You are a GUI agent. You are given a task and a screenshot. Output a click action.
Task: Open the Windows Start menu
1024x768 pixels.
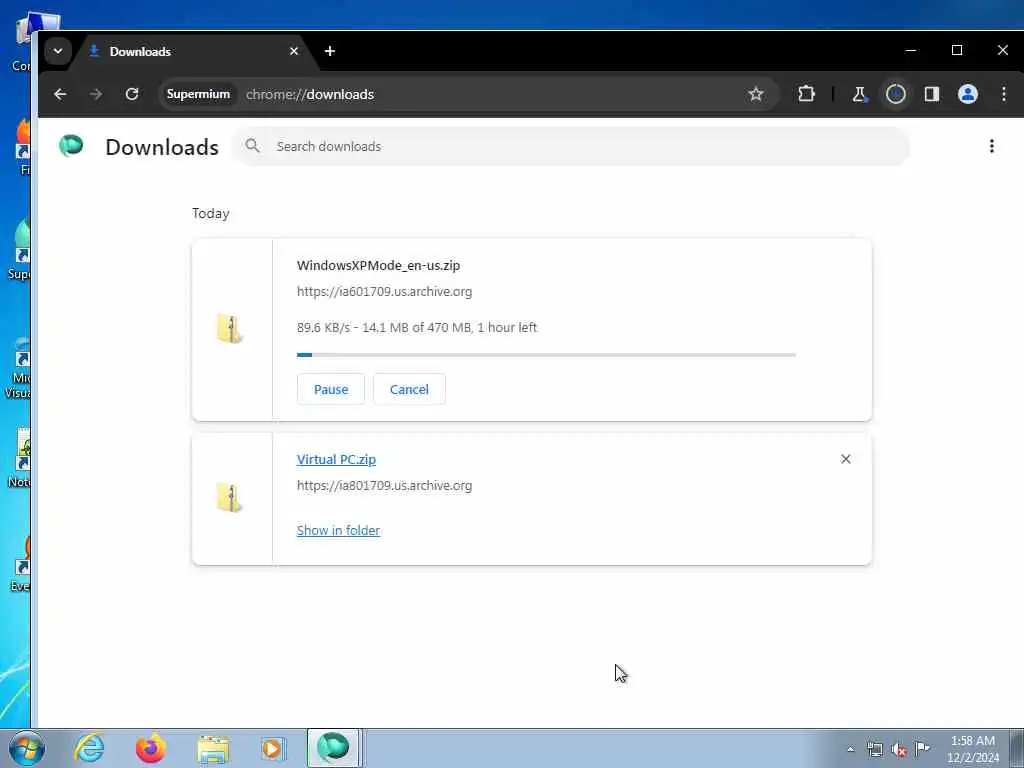coord(27,748)
